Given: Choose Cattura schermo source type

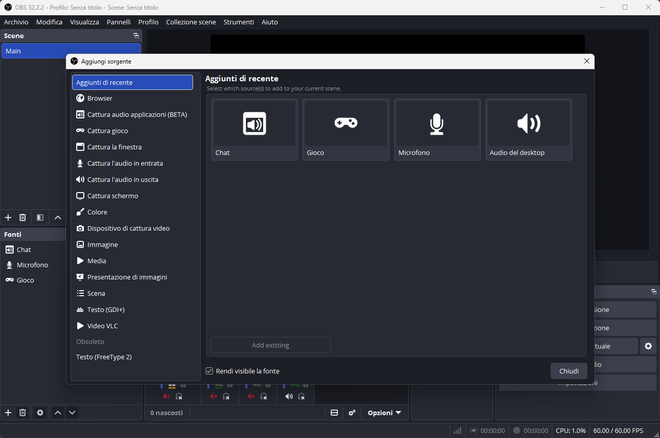Looking at the screenshot, I should coord(132,196).
